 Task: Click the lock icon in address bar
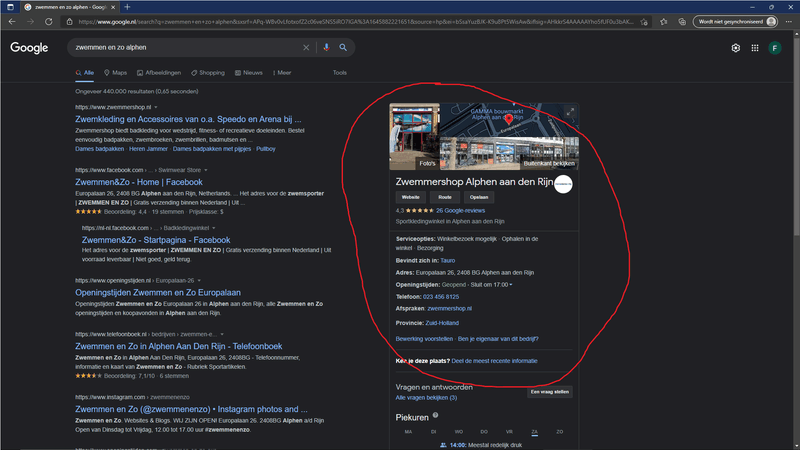pos(69,22)
